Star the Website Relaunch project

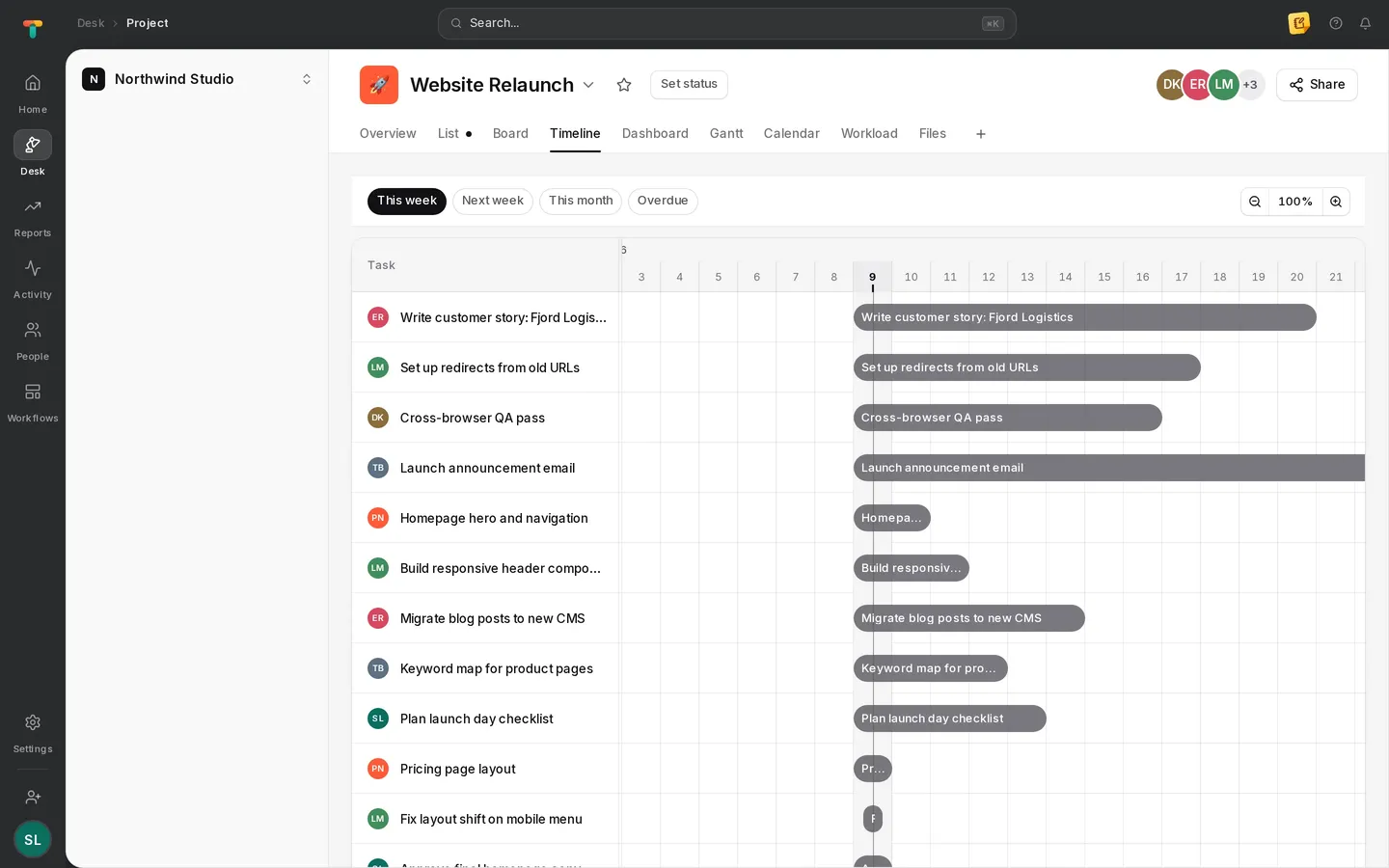624,85
